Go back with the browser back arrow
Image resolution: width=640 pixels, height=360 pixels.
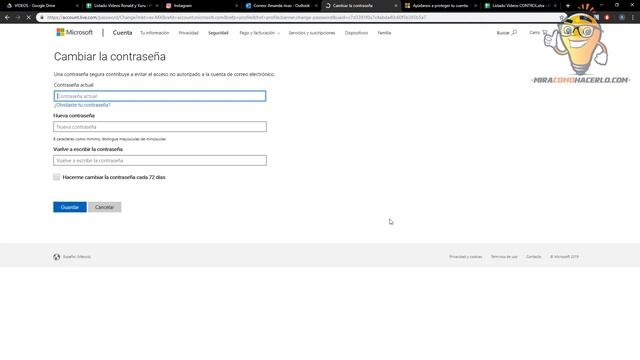(7, 18)
